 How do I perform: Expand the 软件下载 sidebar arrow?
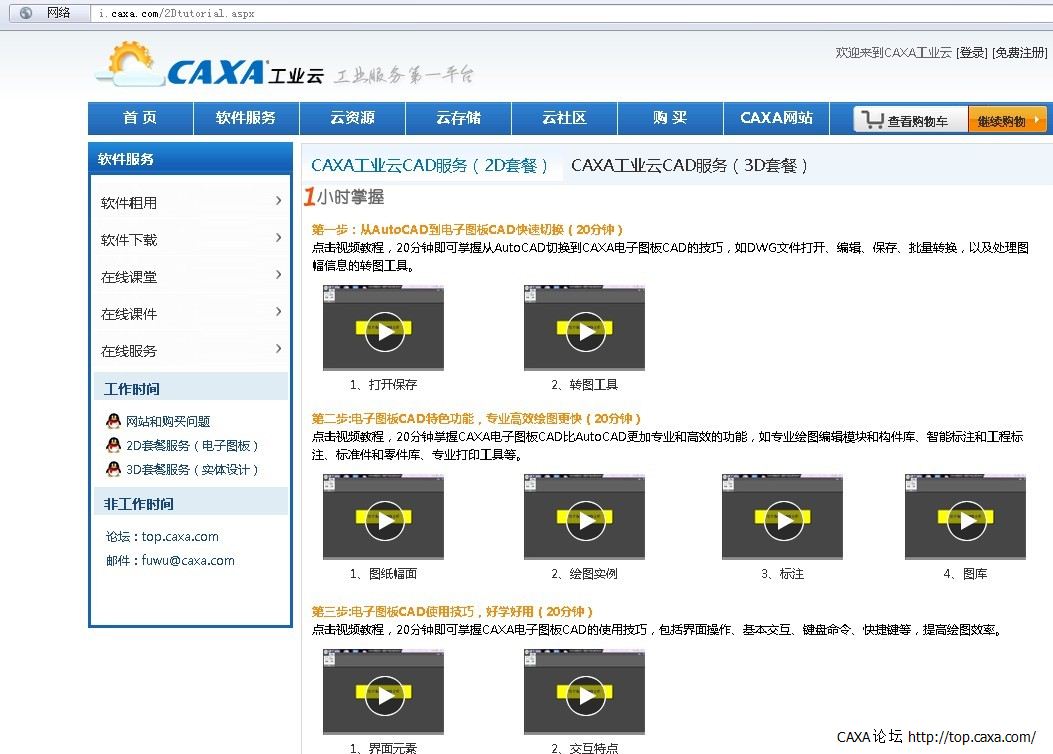click(x=279, y=238)
